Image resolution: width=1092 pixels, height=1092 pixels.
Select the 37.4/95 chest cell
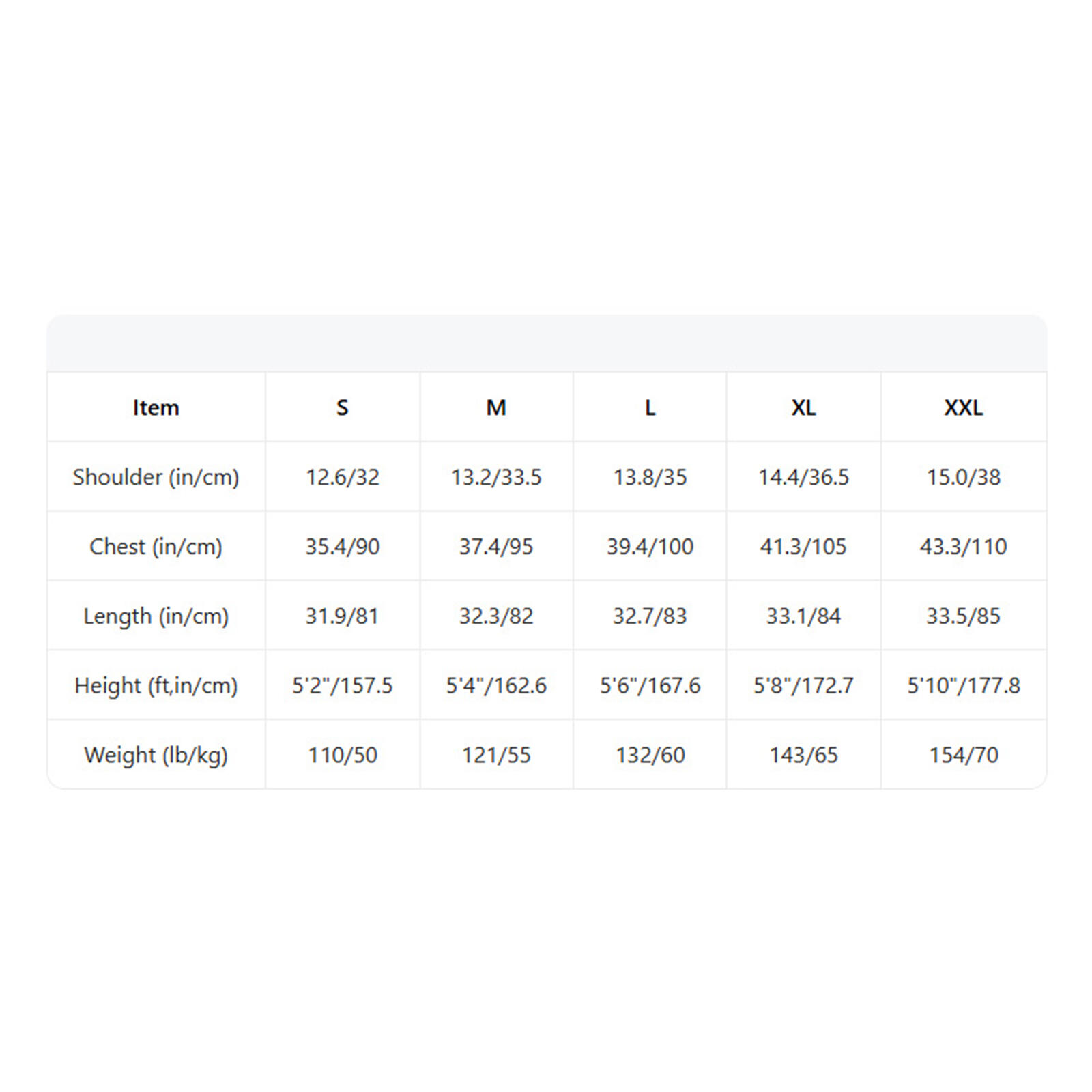point(496,547)
